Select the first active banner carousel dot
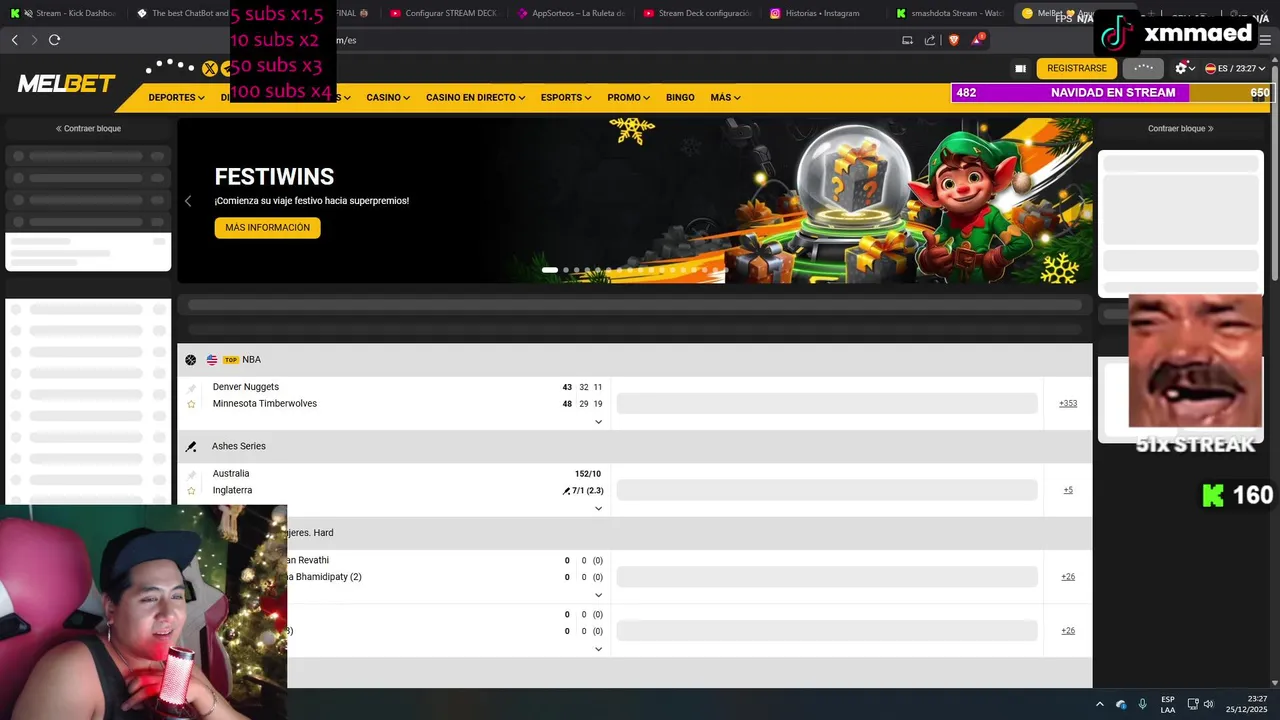 pos(550,270)
